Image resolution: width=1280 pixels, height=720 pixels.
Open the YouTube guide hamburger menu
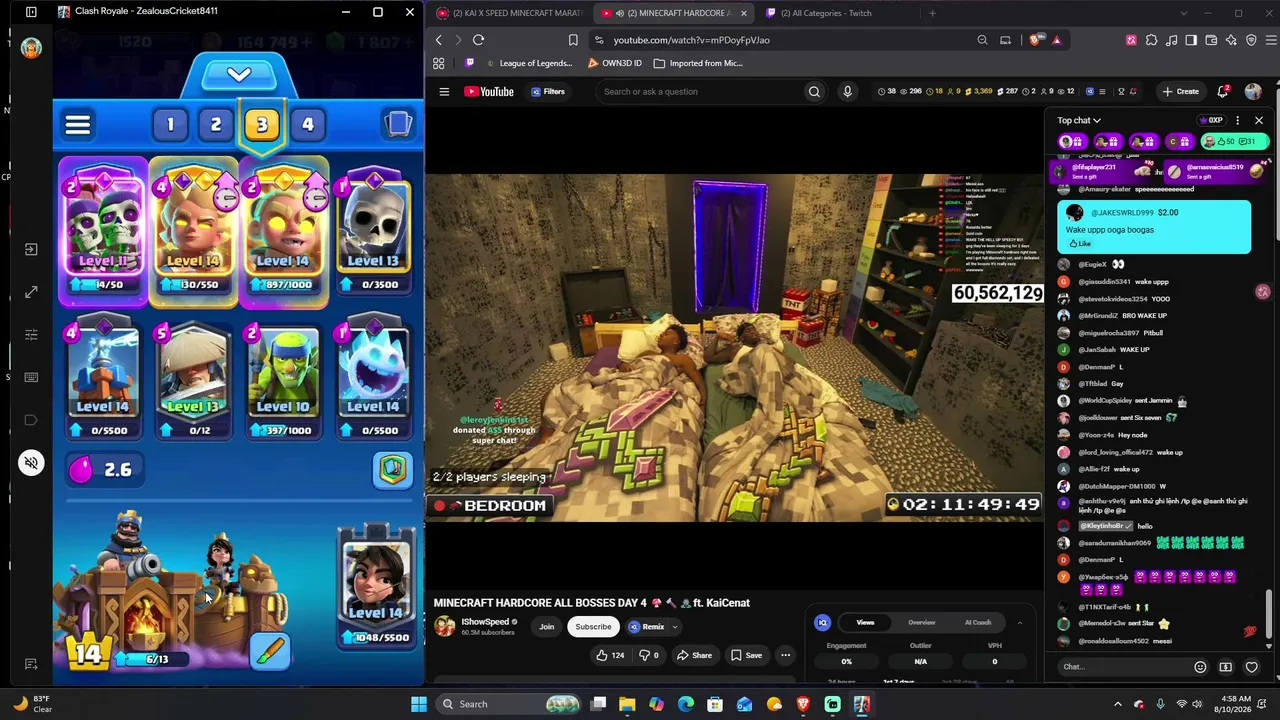pyautogui.click(x=444, y=92)
